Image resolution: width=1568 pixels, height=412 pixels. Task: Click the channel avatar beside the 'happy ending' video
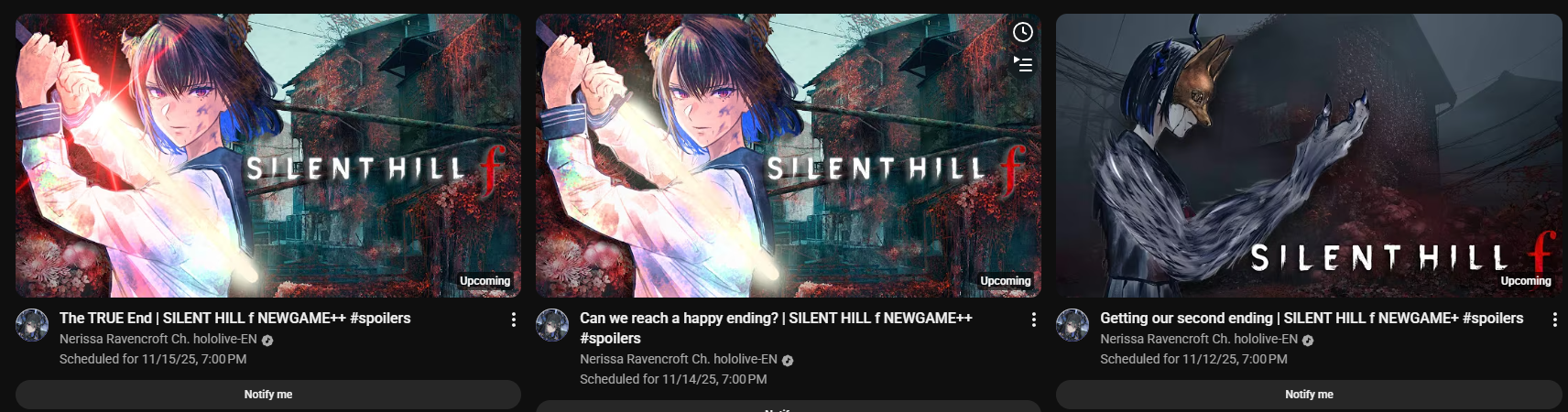[x=552, y=325]
